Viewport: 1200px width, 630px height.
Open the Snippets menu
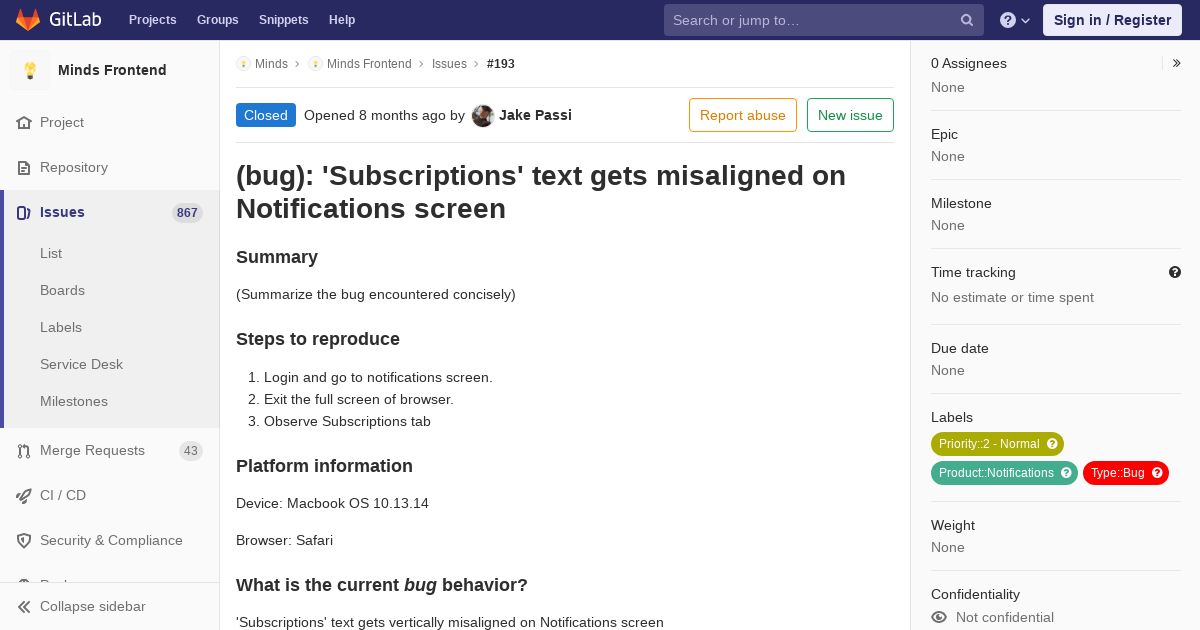(x=283, y=20)
